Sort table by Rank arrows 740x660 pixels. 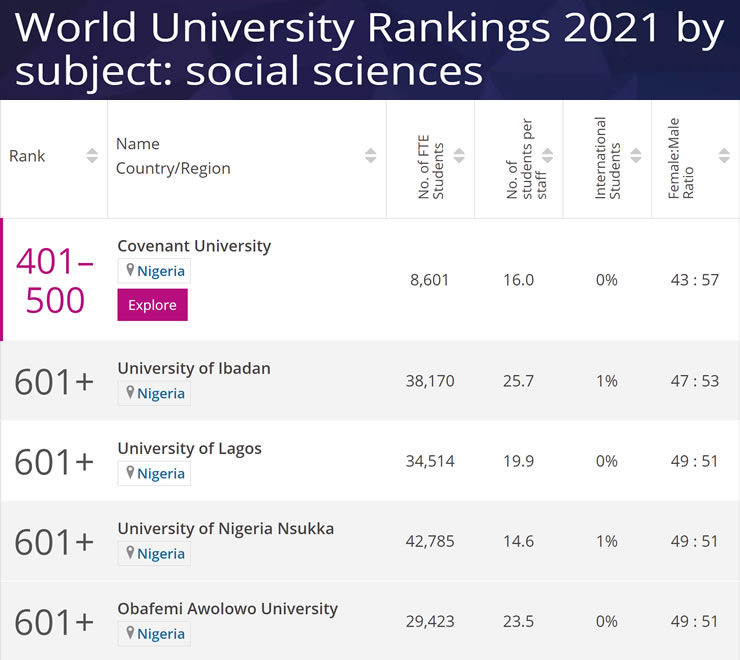pyautogui.click(x=92, y=155)
